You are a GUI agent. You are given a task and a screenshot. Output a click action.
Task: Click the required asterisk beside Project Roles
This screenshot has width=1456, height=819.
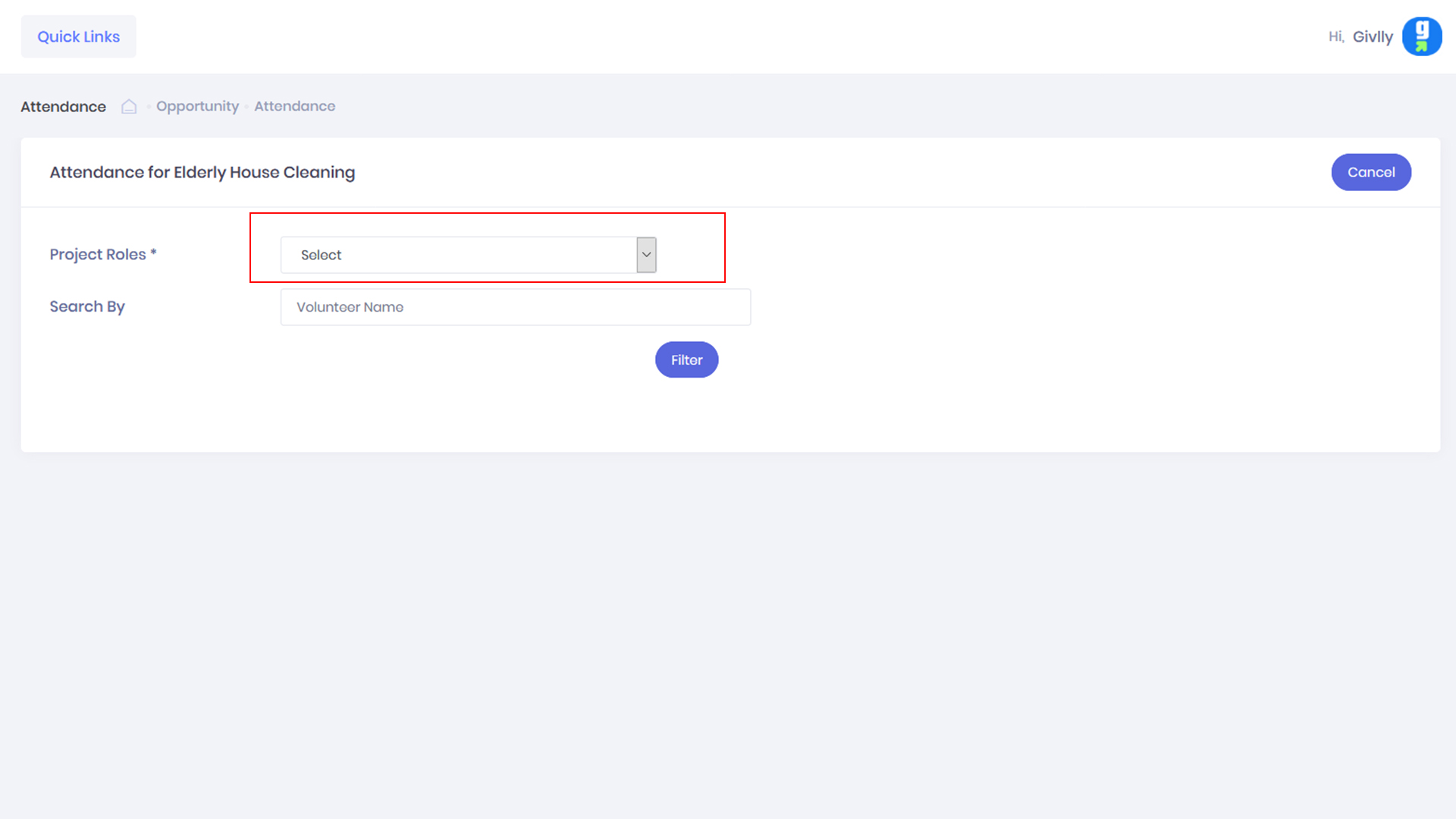153,253
